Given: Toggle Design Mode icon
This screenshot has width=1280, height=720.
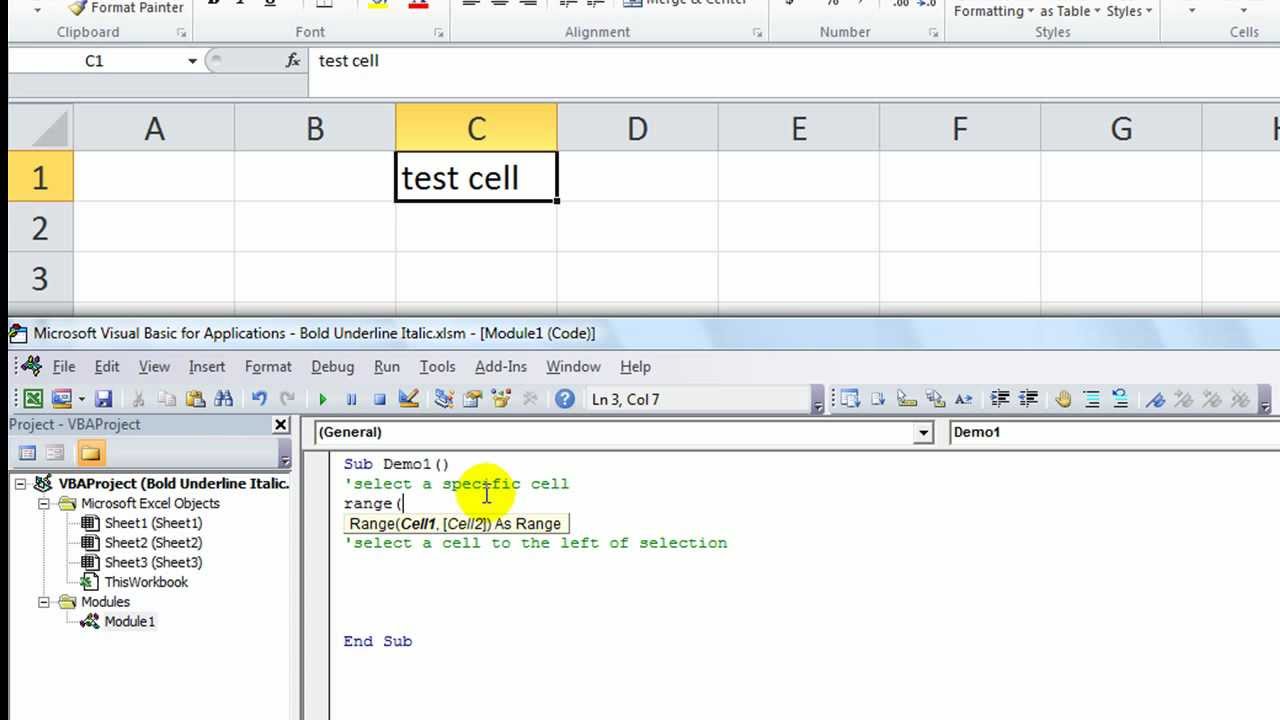Looking at the screenshot, I should [408, 399].
